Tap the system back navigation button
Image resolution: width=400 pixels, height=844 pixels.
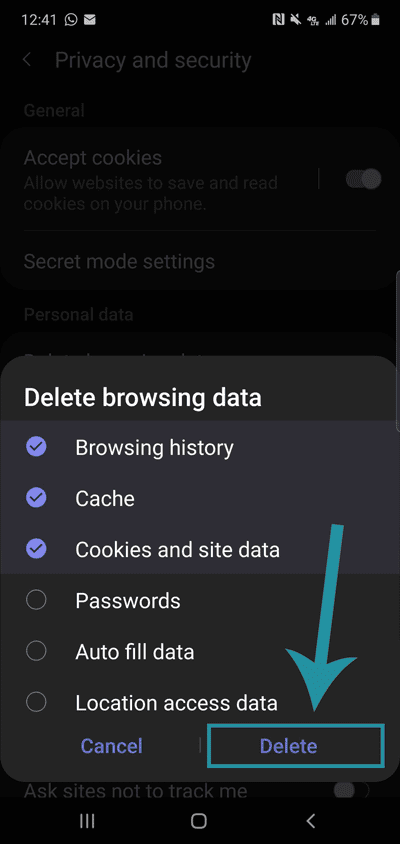point(311,820)
